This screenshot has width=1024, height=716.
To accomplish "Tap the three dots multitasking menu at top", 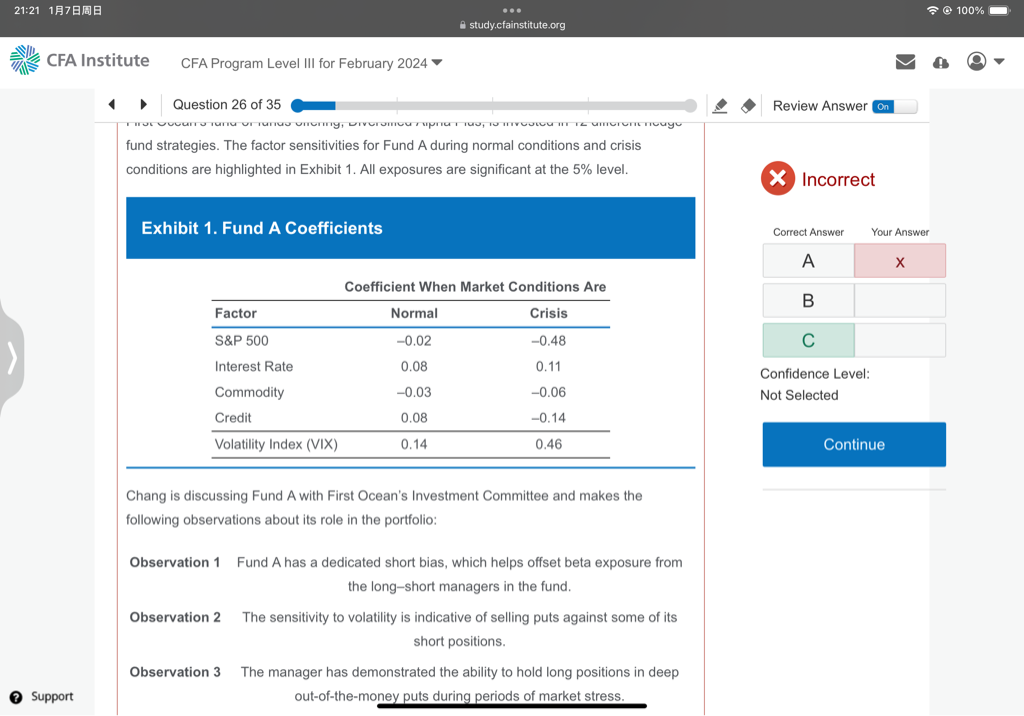I will tap(512, 11).
